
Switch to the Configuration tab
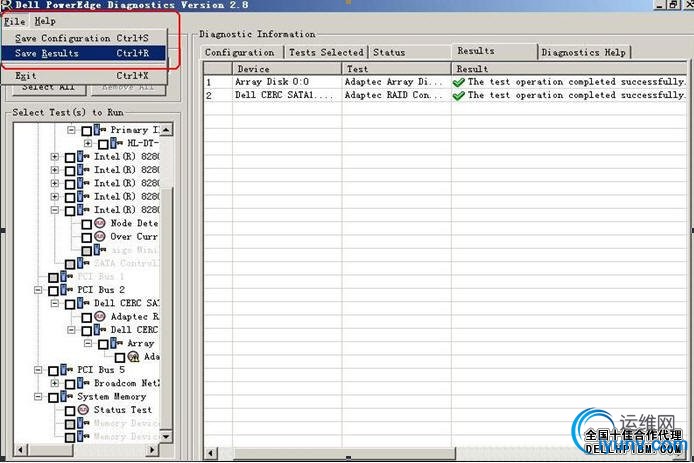tap(239, 52)
